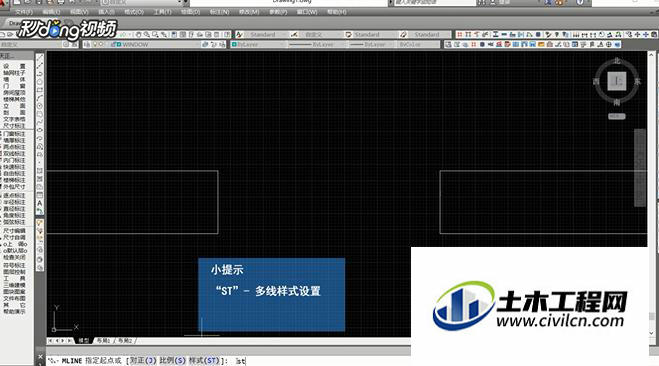Select the Arc draw tool
This screenshot has height=366, width=659.
40,98
